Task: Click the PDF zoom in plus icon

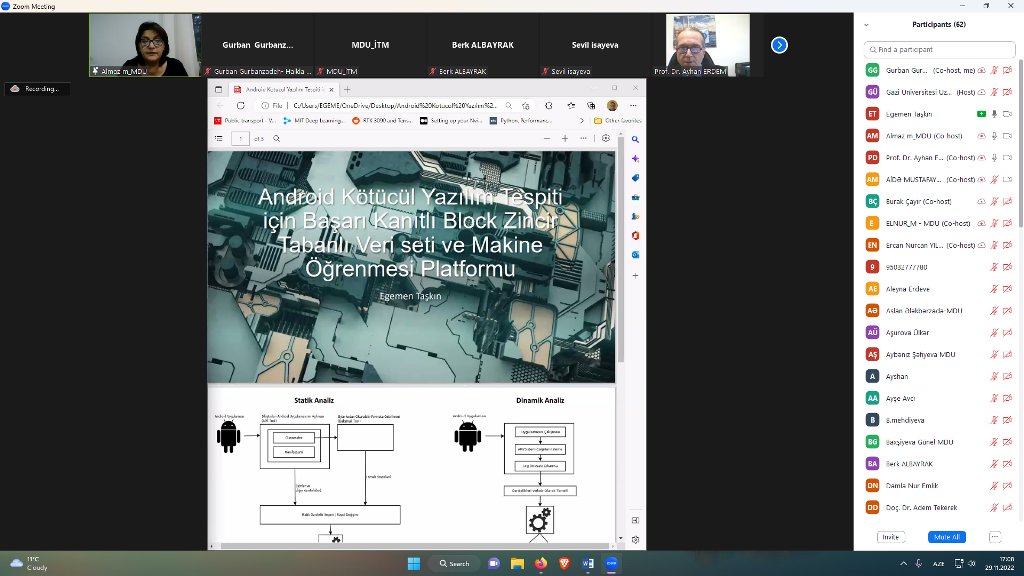Action: 565,138
